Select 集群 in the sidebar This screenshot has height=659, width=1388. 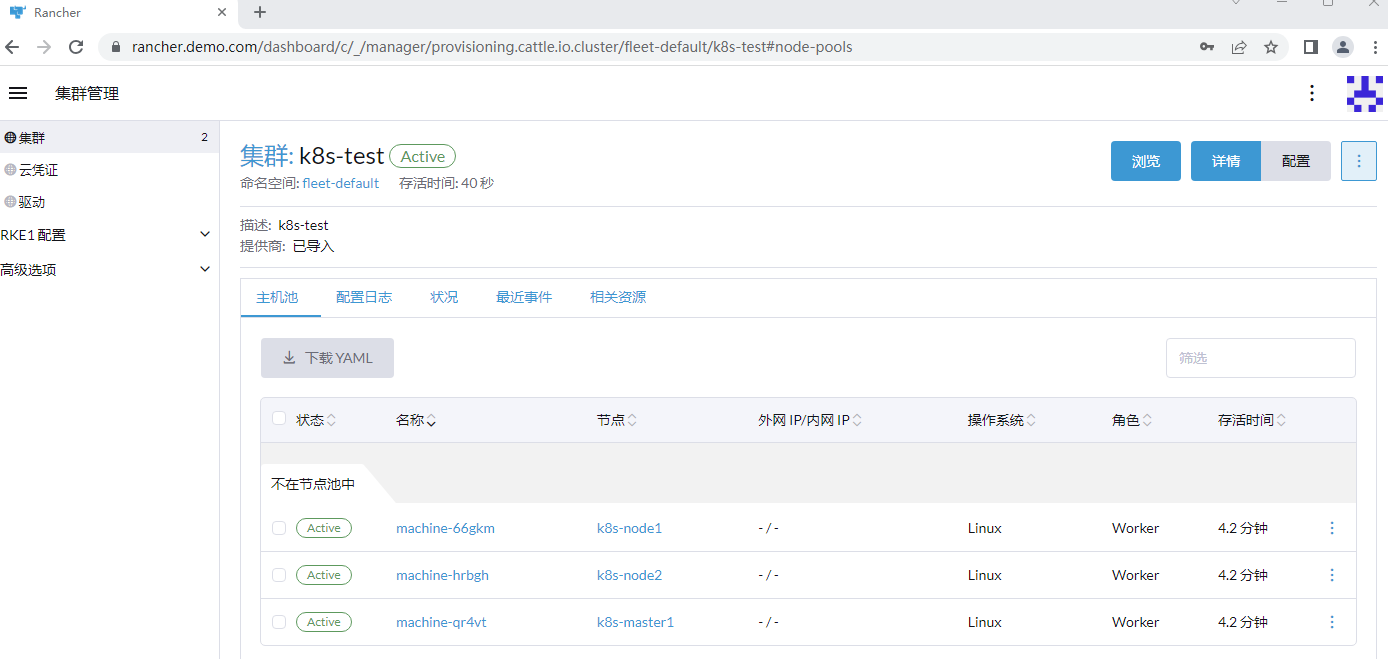[109, 137]
